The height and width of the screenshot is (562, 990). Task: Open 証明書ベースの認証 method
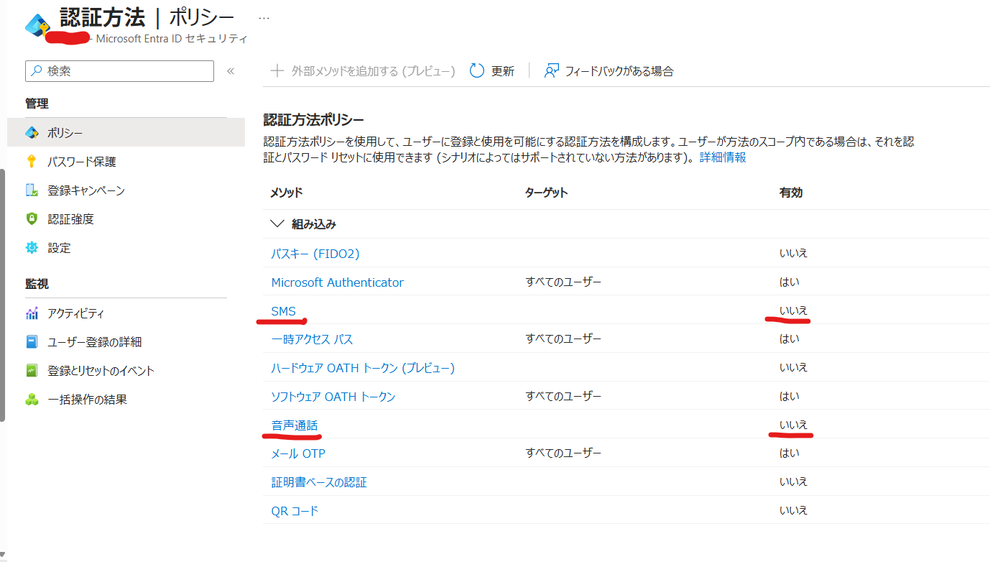(x=319, y=482)
